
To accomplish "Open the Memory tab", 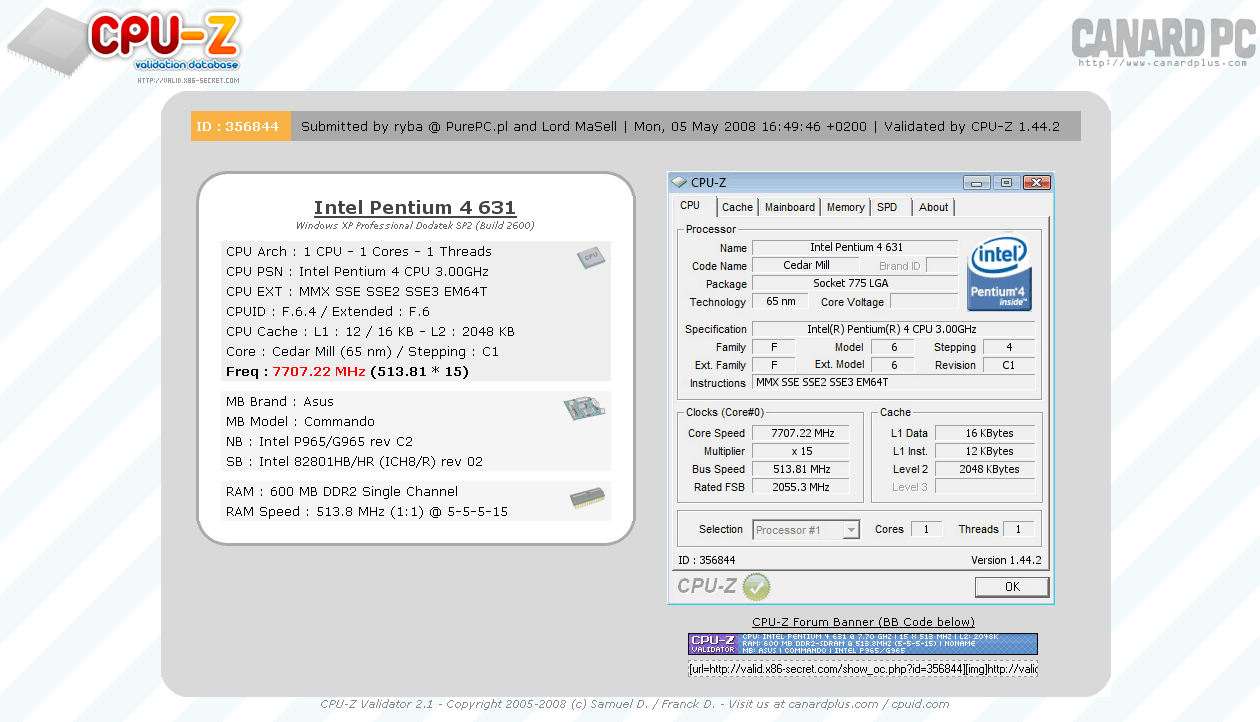I will coord(846,207).
